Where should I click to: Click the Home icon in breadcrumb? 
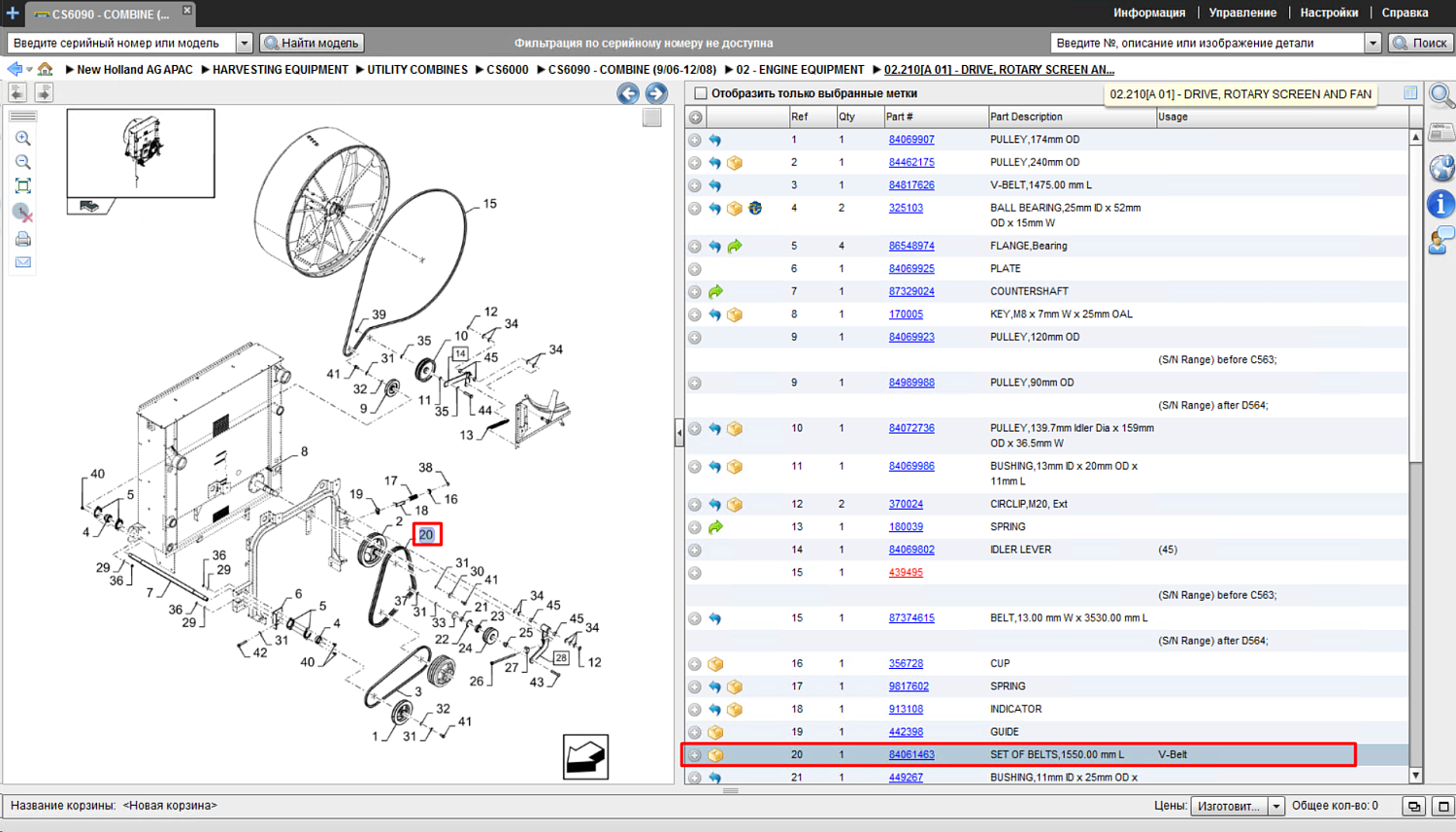click(x=46, y=69)
